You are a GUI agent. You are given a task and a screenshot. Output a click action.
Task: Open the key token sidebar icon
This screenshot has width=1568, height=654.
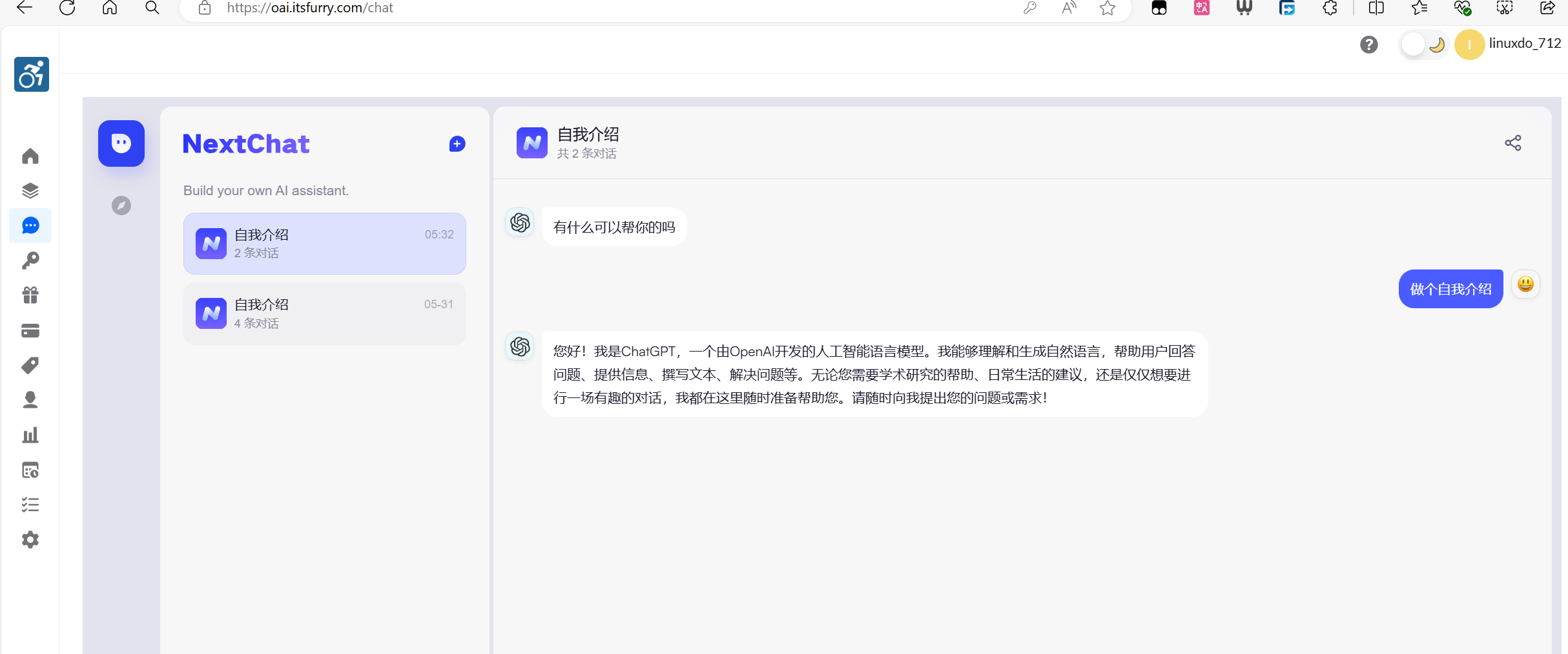click(30, 260)
